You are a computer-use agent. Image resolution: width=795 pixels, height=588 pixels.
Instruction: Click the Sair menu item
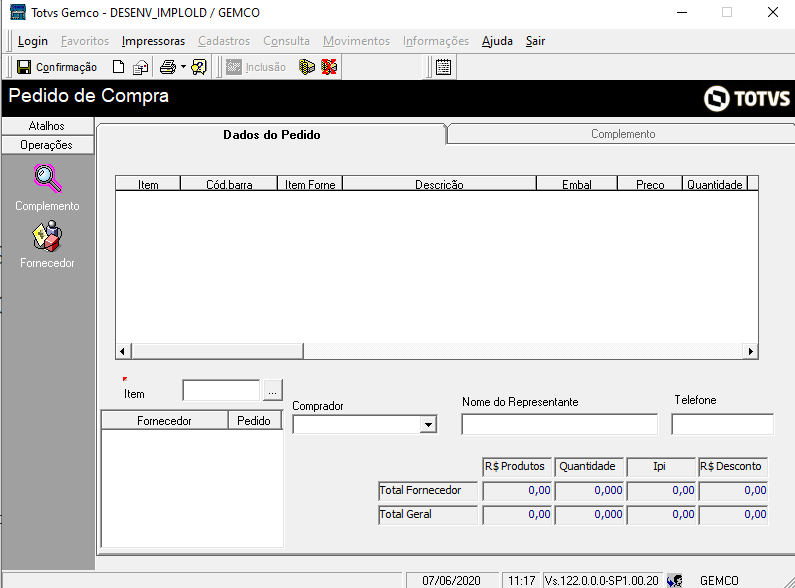coord(535,41)
